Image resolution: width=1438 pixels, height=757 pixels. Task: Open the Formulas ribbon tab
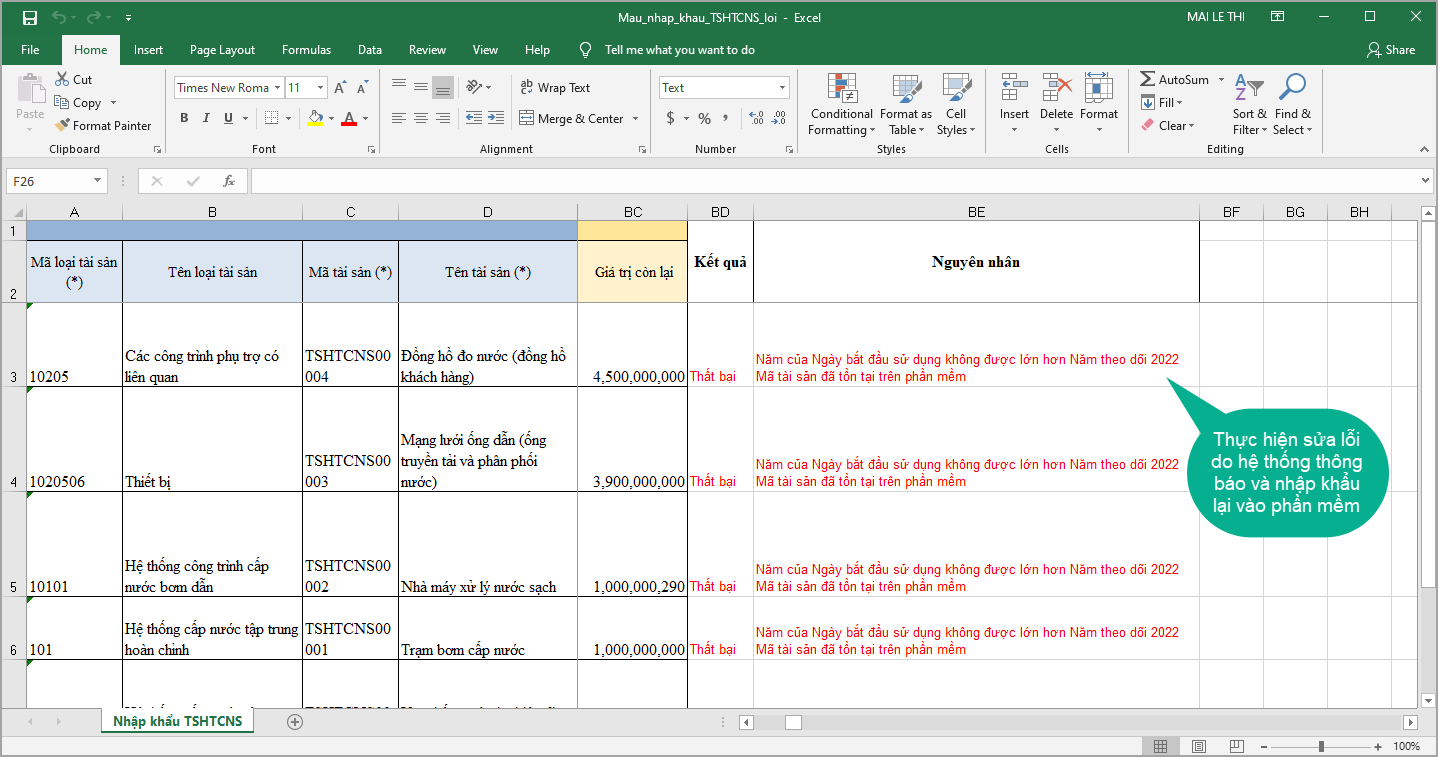pos(306,50)
